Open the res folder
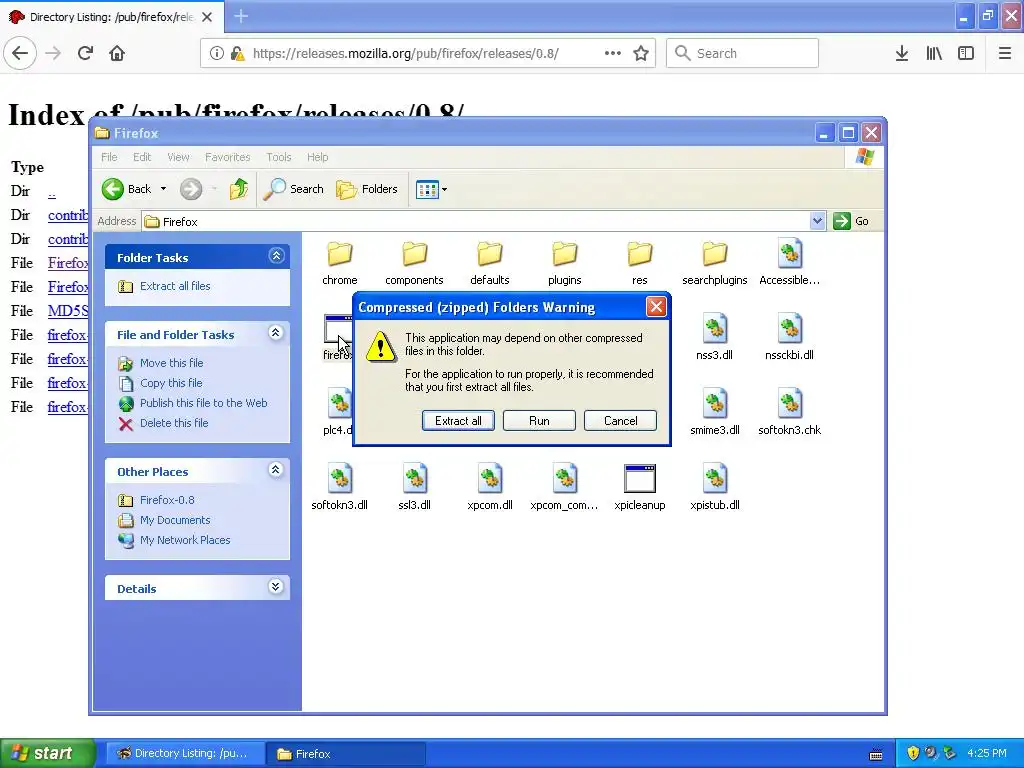Screen dimensions: 1024x768 639,263
